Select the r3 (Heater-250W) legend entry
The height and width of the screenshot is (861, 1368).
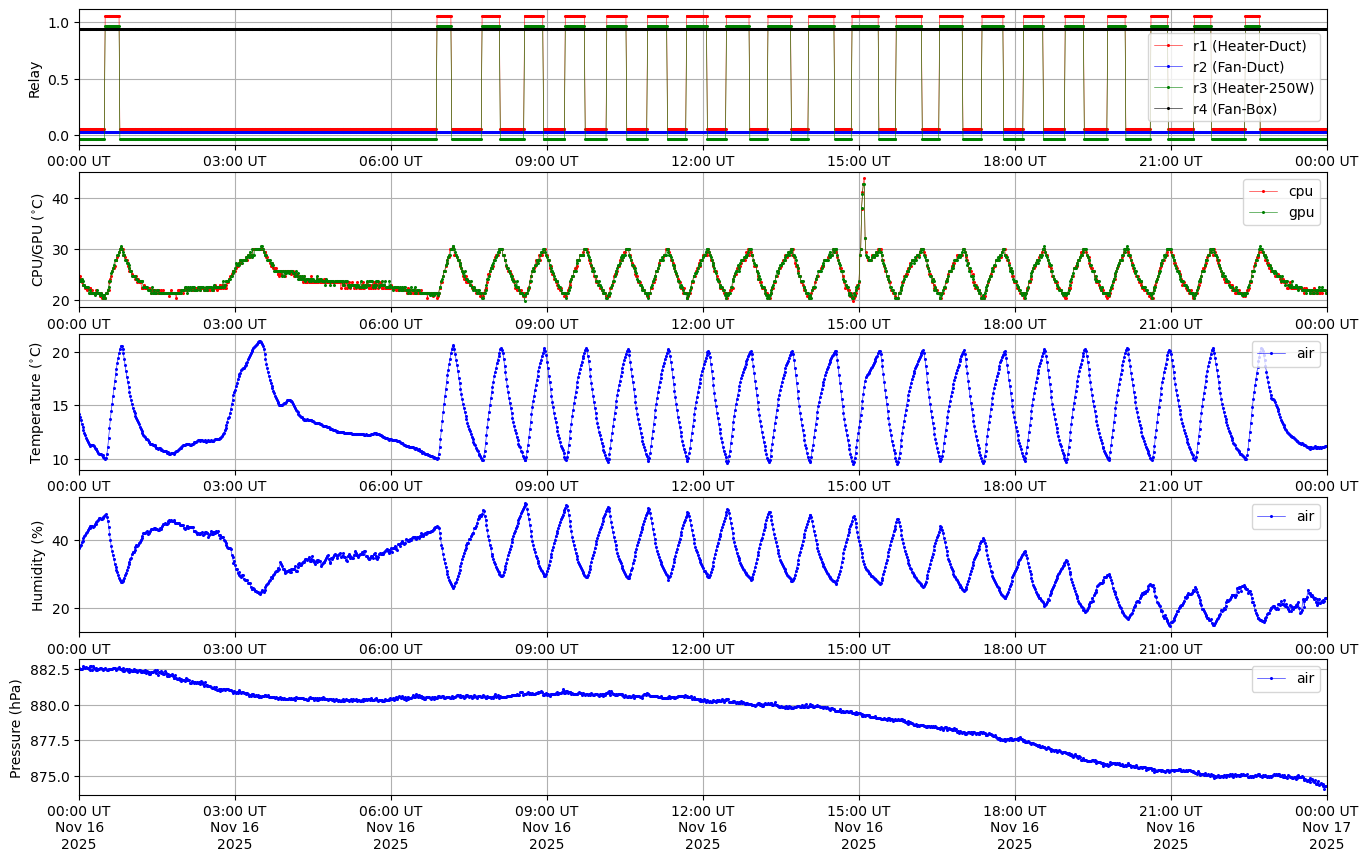(1253, 87)
